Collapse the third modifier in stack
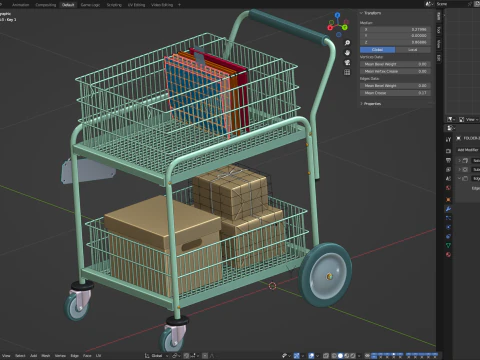The image size is (480, 360). coord(459,178)
